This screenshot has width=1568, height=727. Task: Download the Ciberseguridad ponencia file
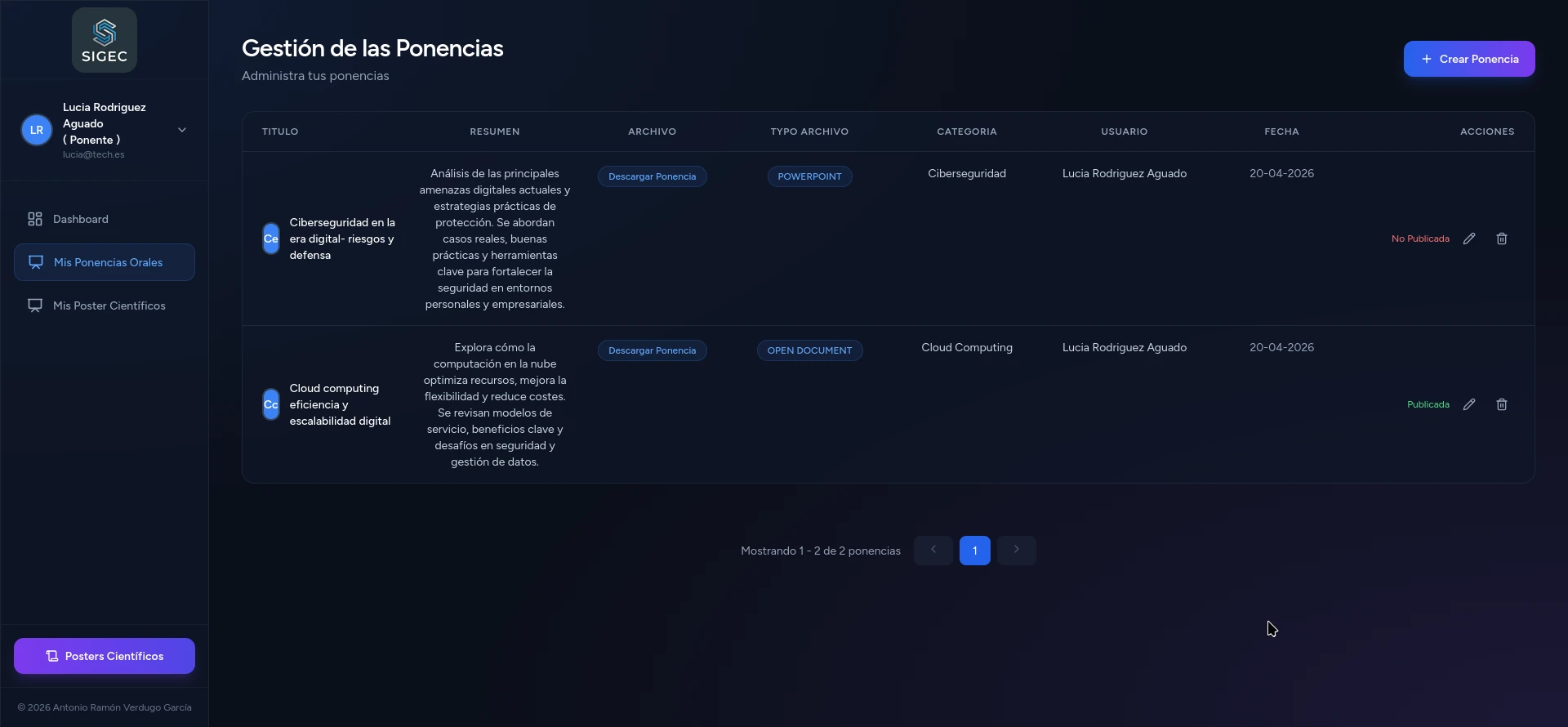652,176
